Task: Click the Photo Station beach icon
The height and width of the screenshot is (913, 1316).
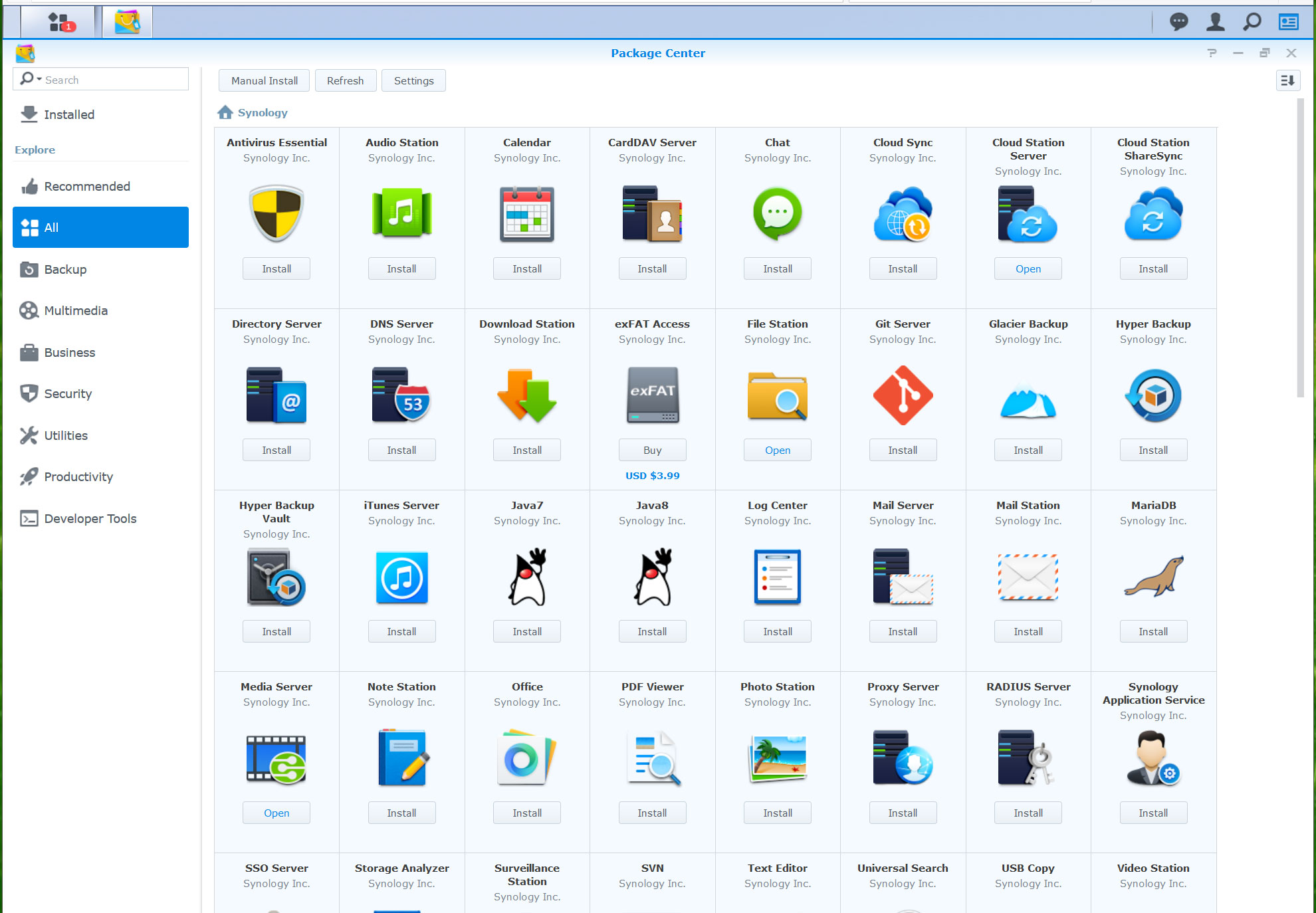Action: [x=777, y=758]
